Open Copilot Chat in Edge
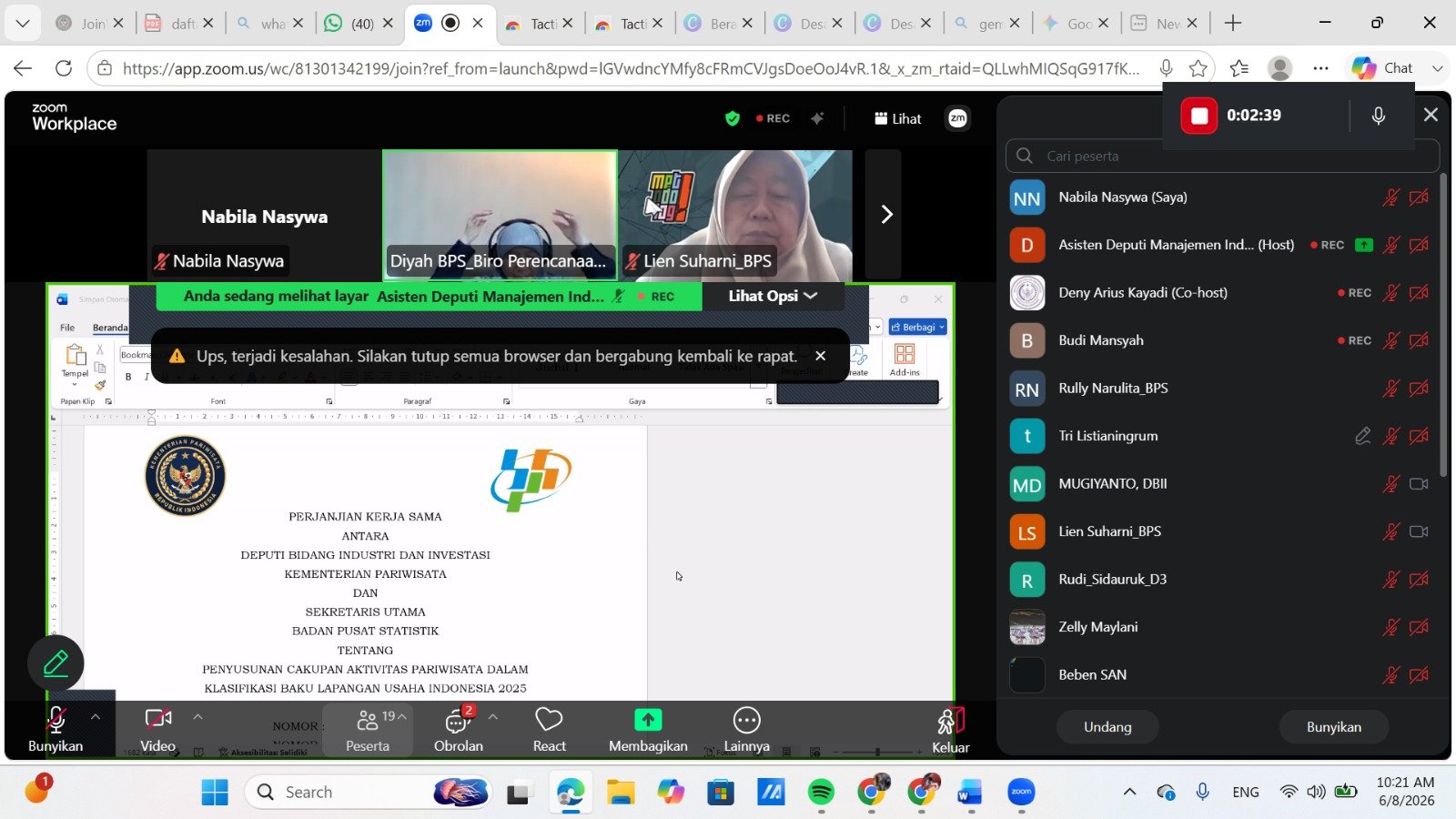This screenshot has height=819, width=1456. [1382, 68]
